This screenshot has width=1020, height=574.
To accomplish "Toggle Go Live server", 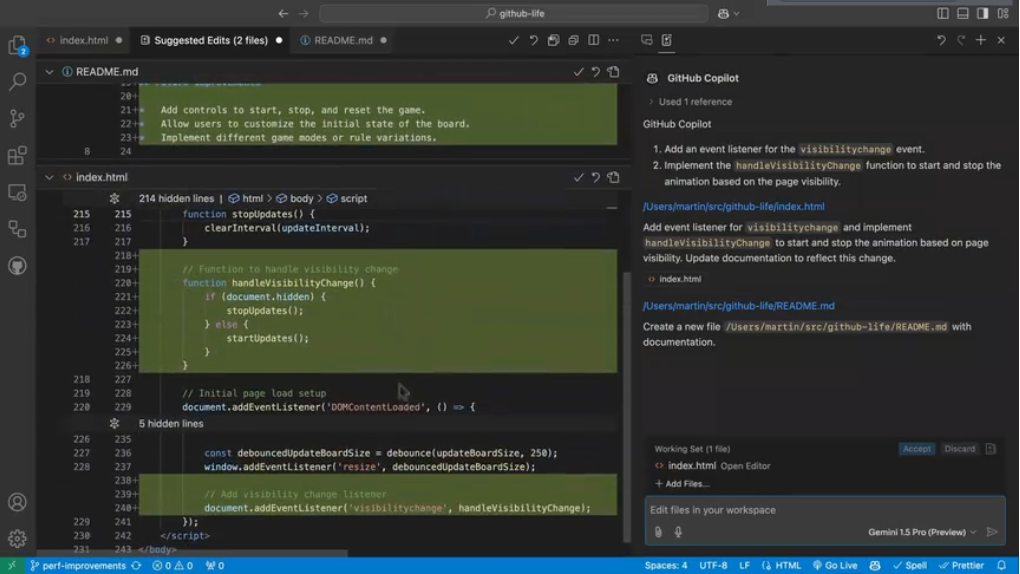I will coord(835,566).
